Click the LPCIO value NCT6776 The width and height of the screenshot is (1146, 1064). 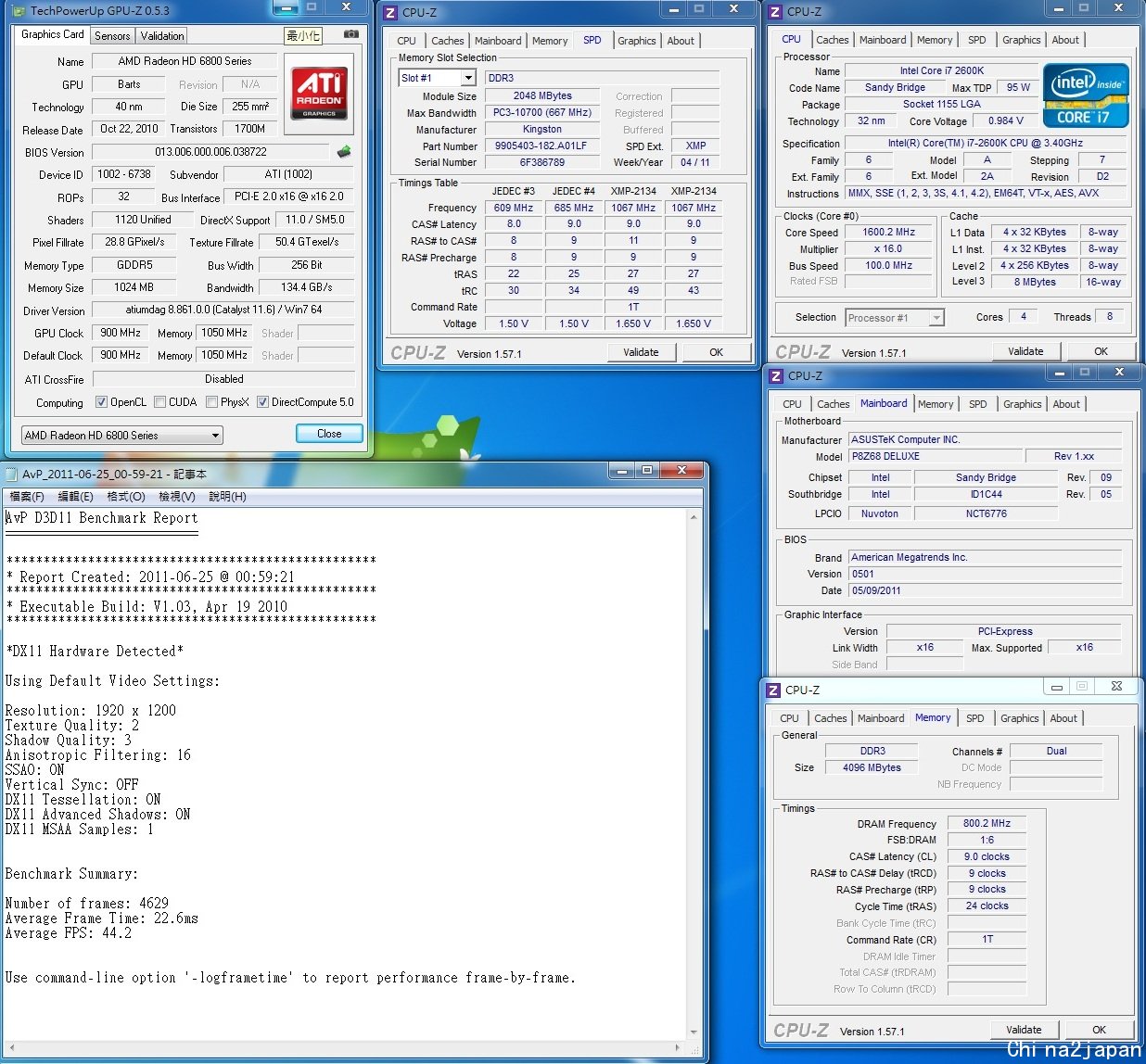point(986,513)
